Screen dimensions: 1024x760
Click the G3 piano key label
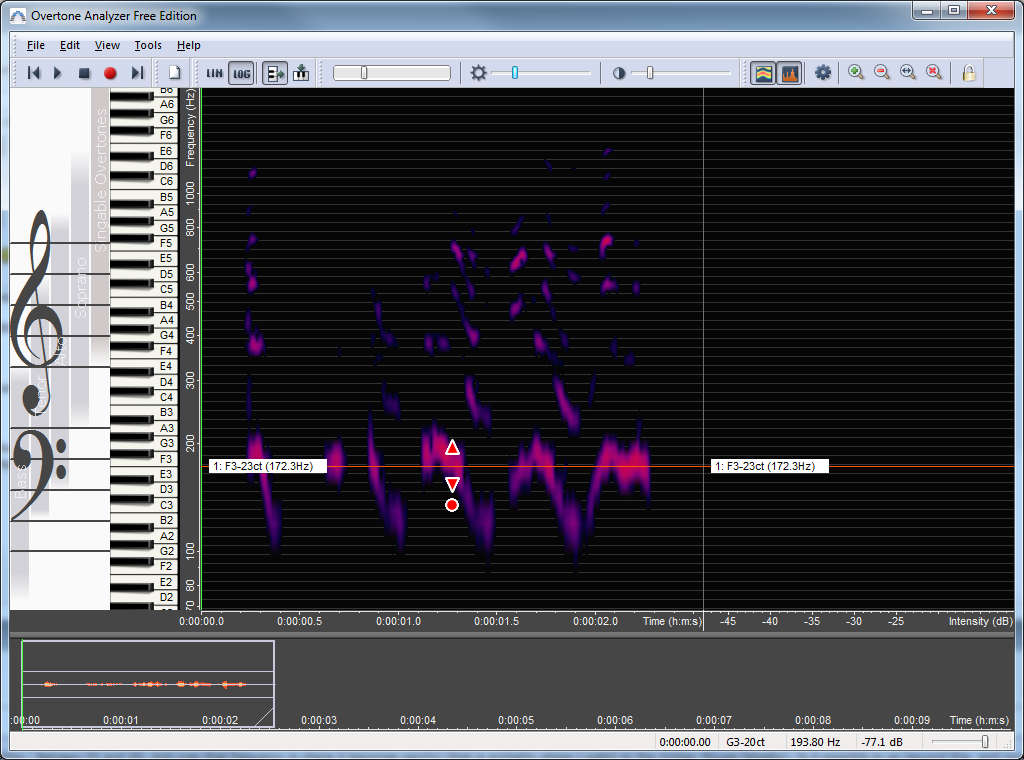[167, 443]
